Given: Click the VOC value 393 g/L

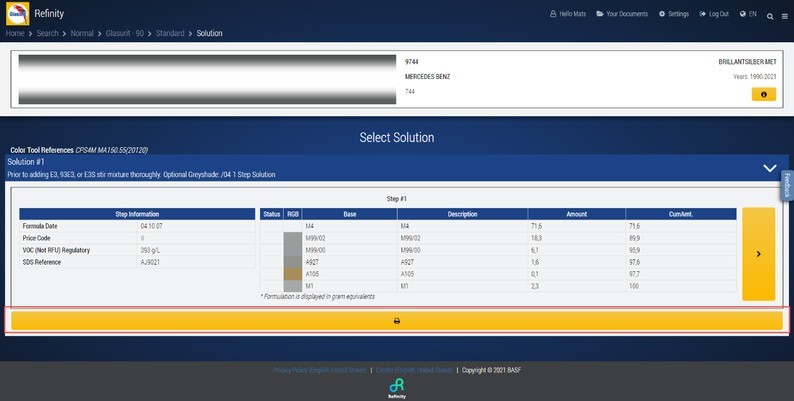Looking at the screenshot, I should coord(150,250).
